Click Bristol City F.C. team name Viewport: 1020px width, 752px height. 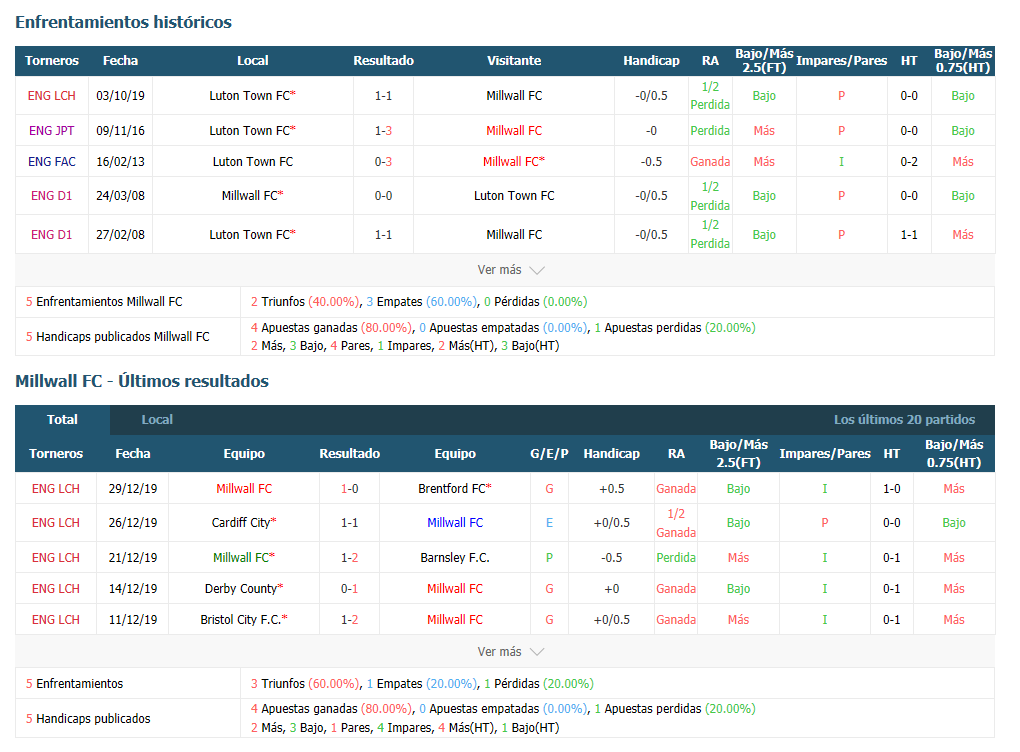241,620
